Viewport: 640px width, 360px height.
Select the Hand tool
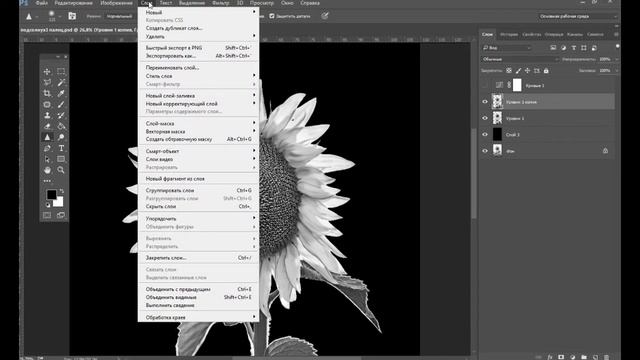[x=47, y=170]
